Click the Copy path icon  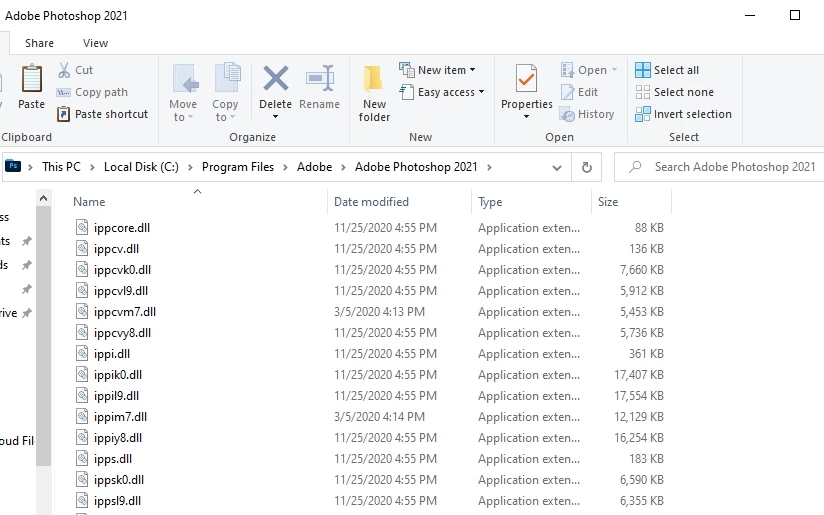click(x=64, y=92)
